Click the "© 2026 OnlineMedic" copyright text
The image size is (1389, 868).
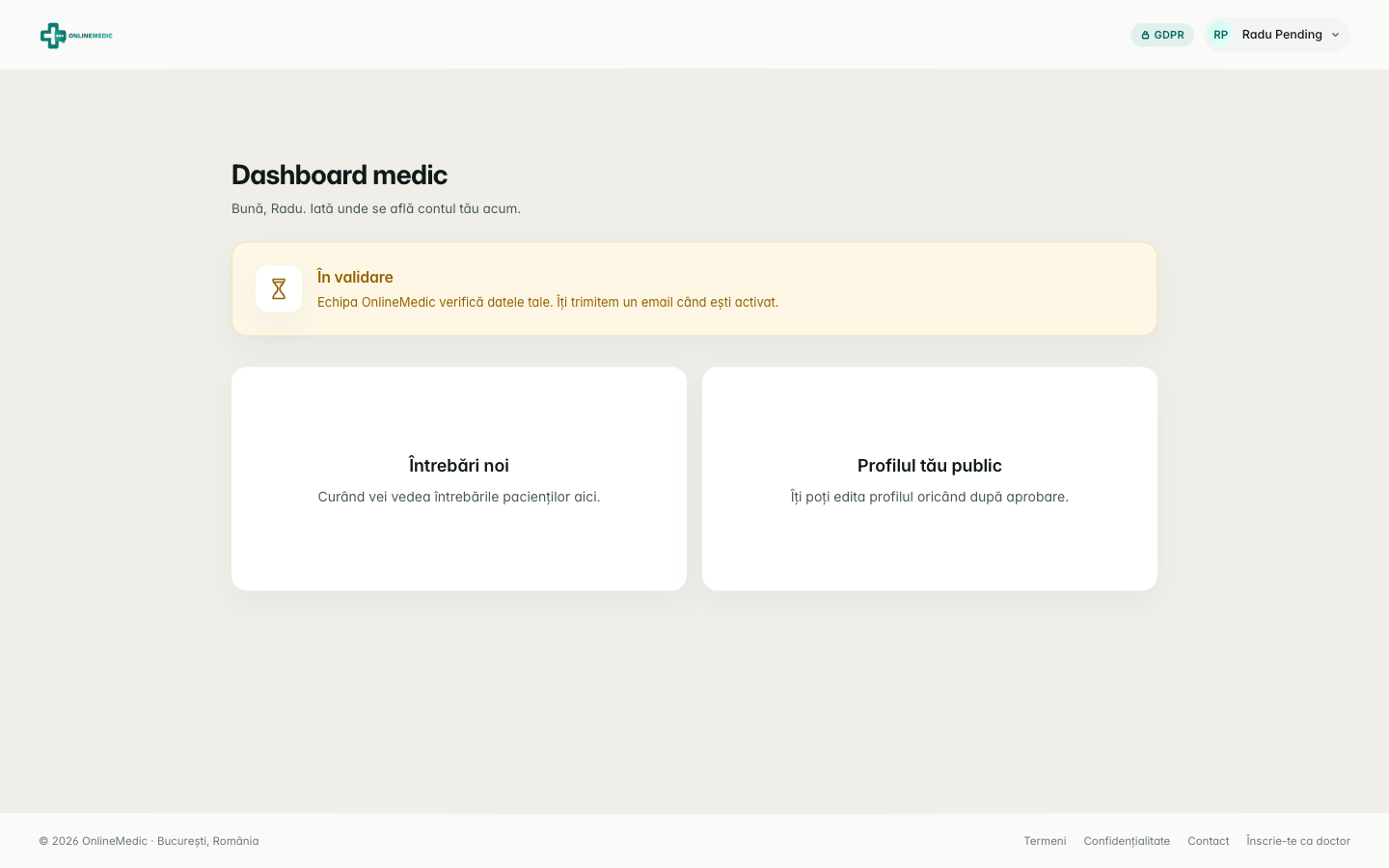[x=149, y=841]
